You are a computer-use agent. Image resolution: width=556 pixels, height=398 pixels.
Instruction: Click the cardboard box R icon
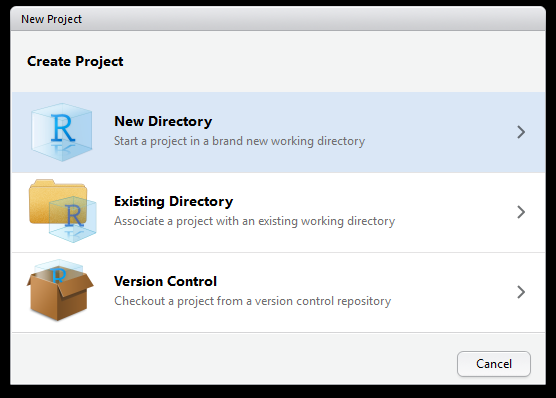(60, 291)
